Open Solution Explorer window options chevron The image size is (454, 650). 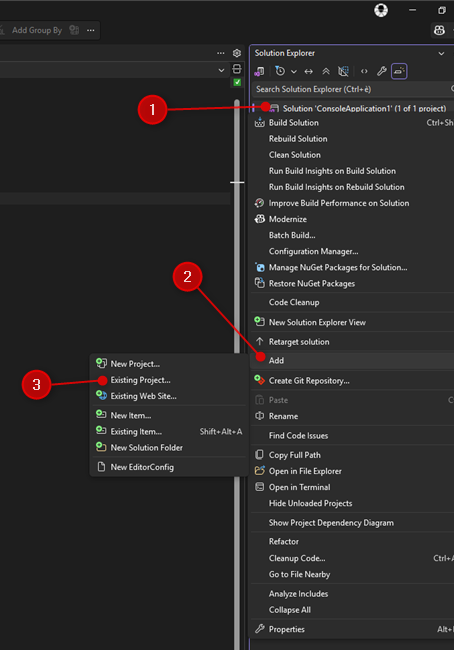coord(441,53)
